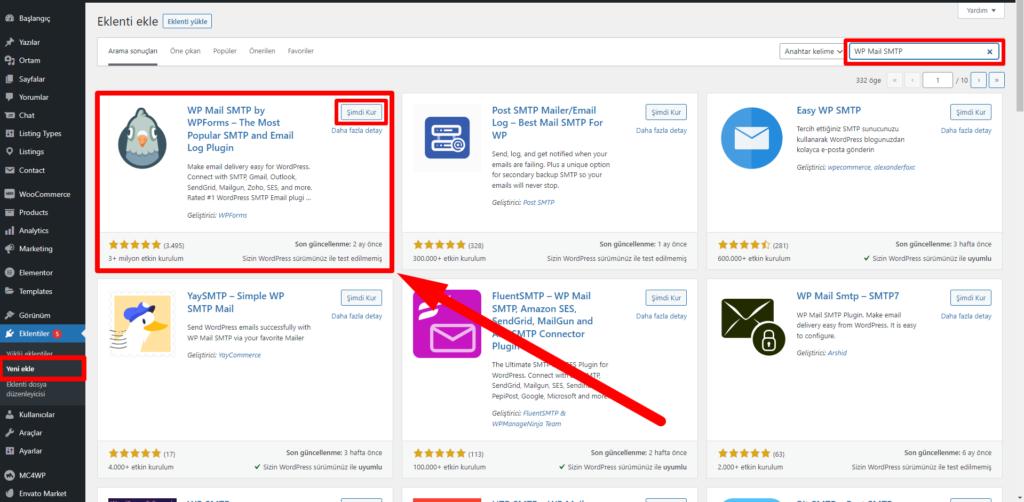Click the plugin search input field

[x=915, y=51]
